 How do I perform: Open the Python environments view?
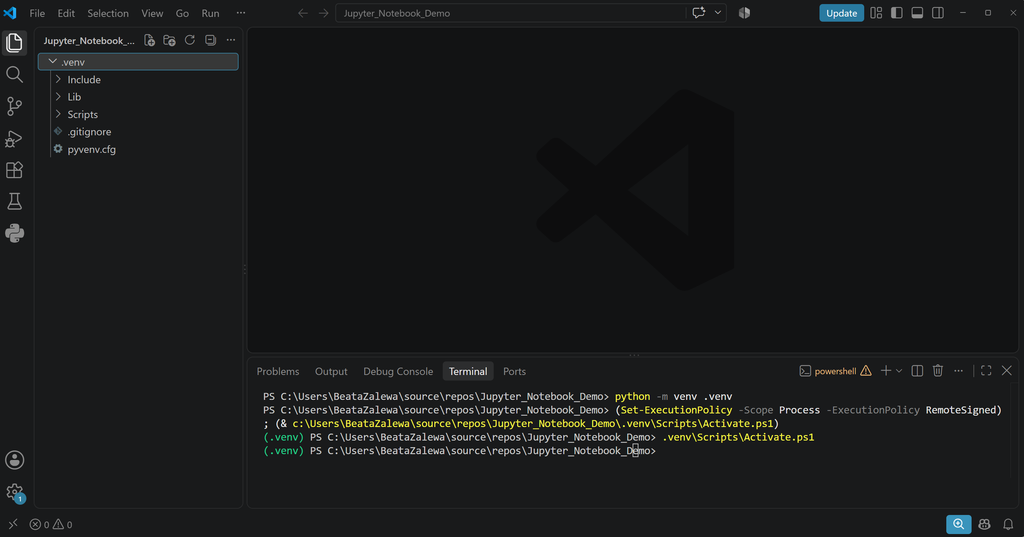click(14, 233)
